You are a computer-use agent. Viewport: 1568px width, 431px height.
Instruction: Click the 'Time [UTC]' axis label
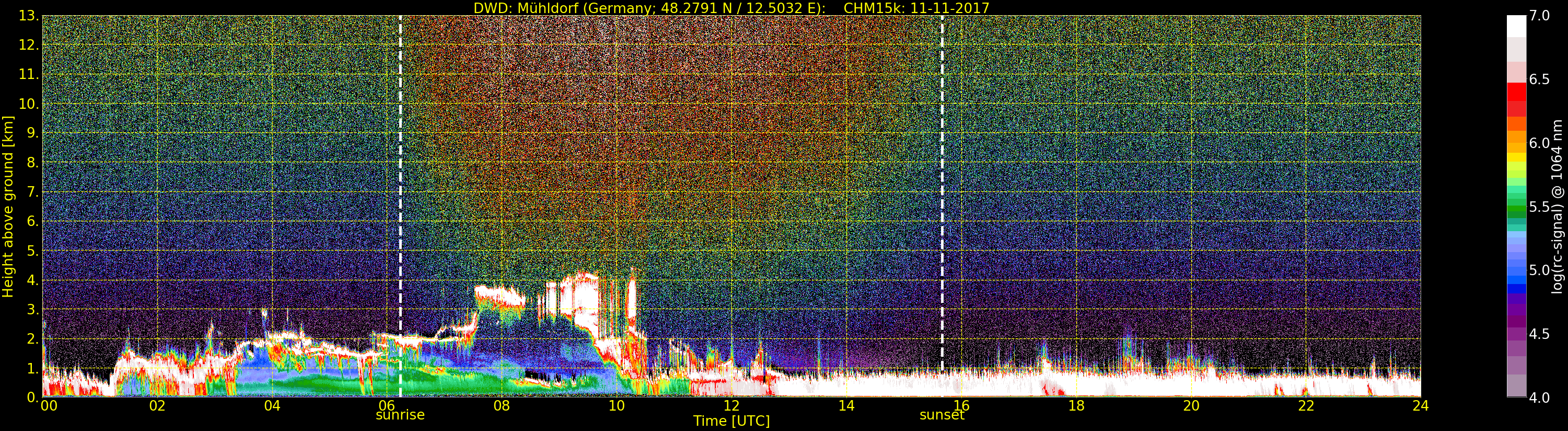(x=731, y=421)
